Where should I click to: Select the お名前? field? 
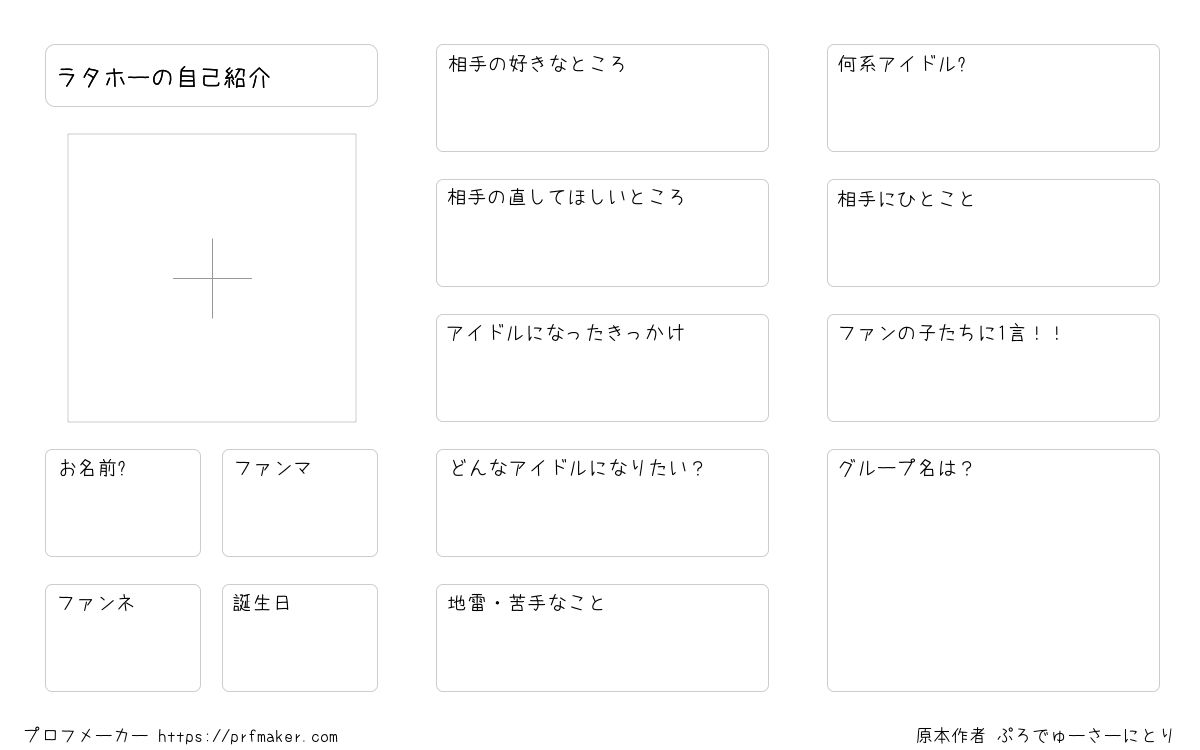pyautogui.click(x=123, y=503)
